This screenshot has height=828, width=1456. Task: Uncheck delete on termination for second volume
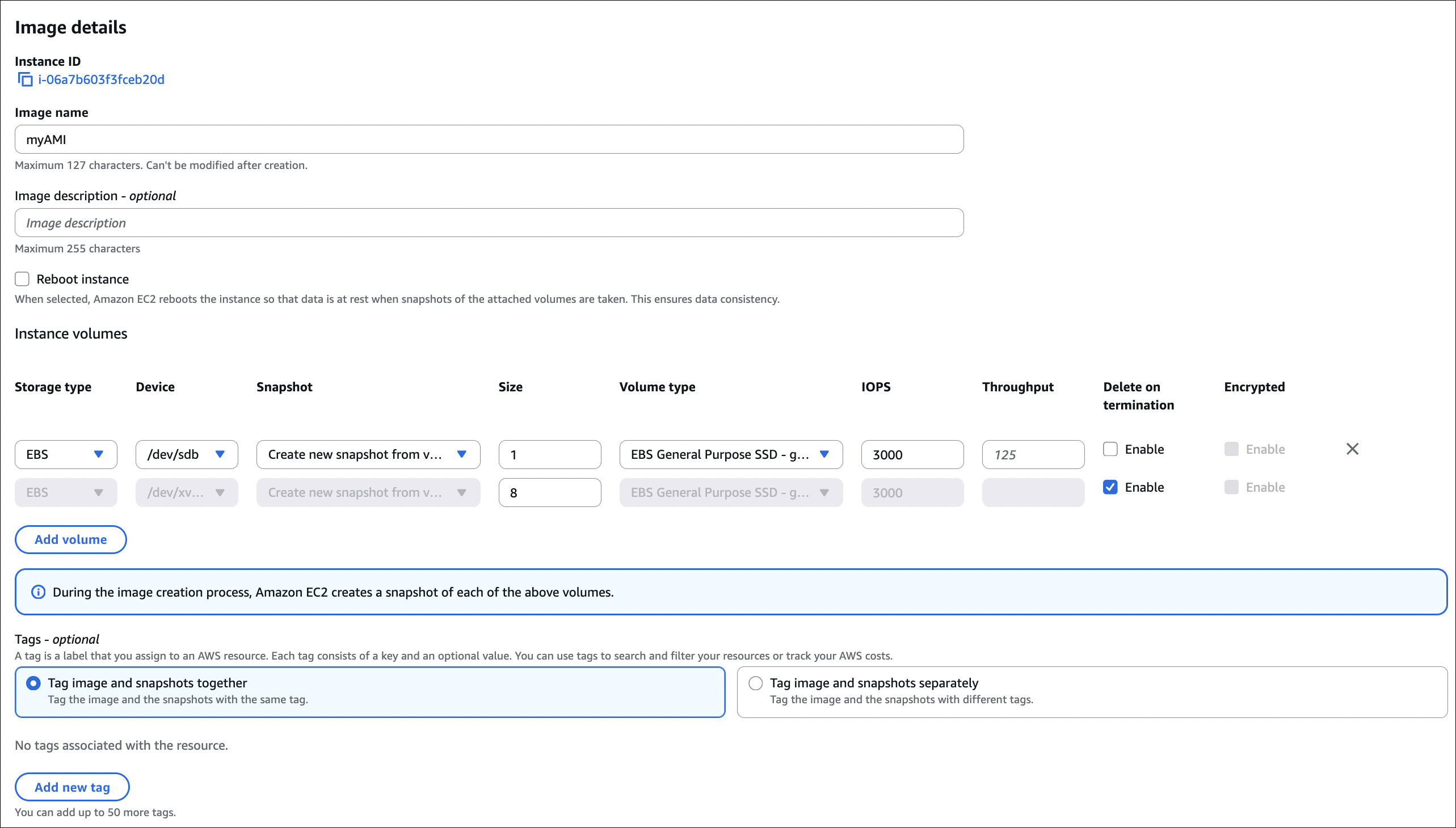pyautogui.click(x=1110, y=487)
